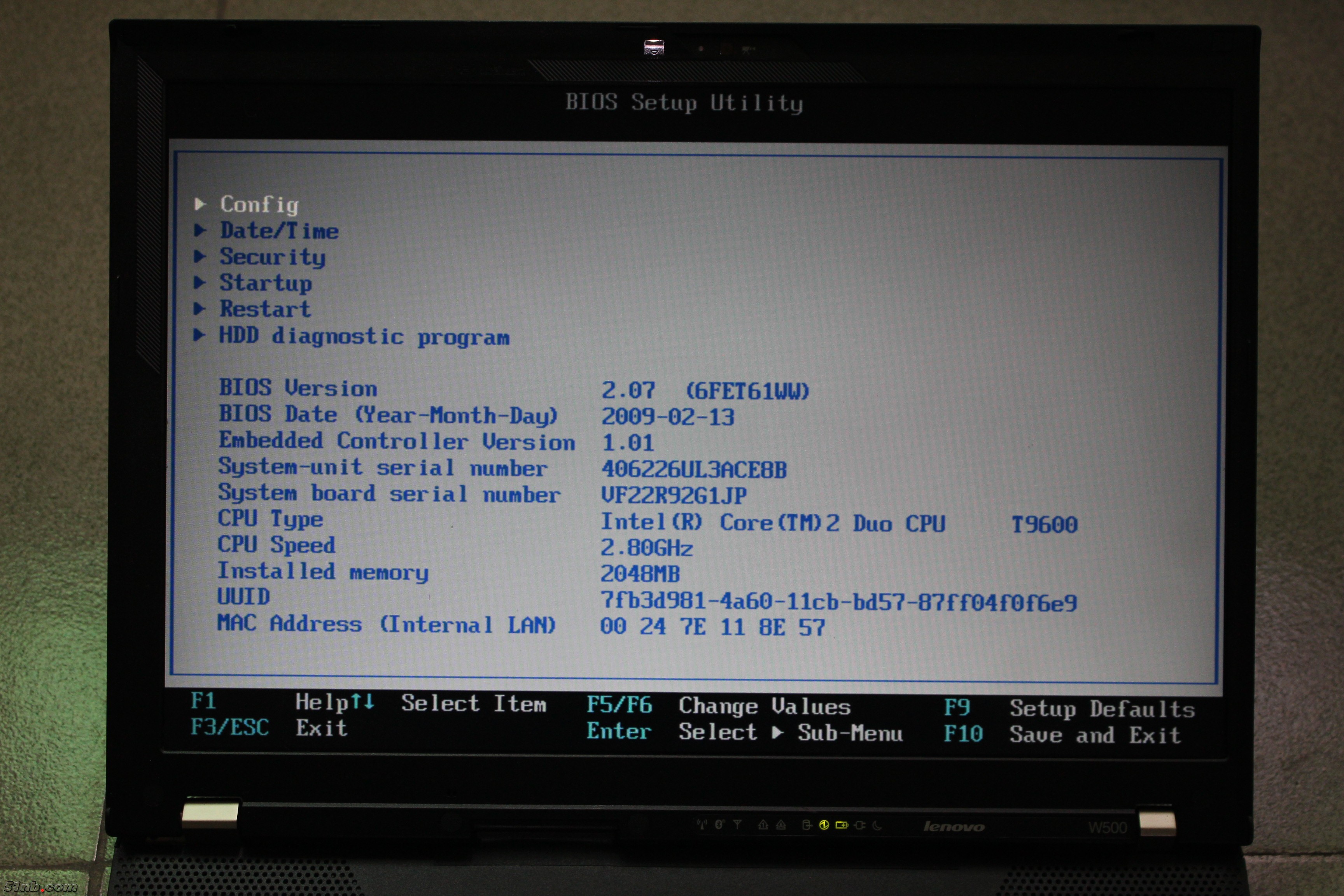Viewport: 1344px width, 896px height.
Task: Open the Startup menu entry
Action: (x=266, y=283)
